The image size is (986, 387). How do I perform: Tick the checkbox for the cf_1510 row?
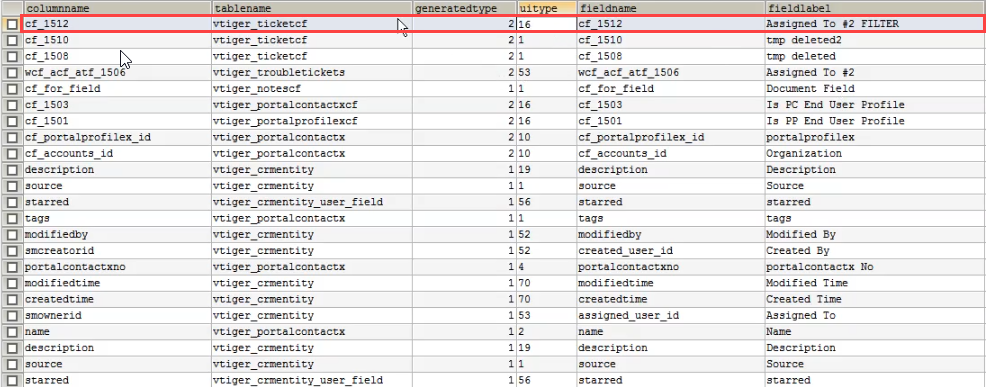tap(13, 40)
